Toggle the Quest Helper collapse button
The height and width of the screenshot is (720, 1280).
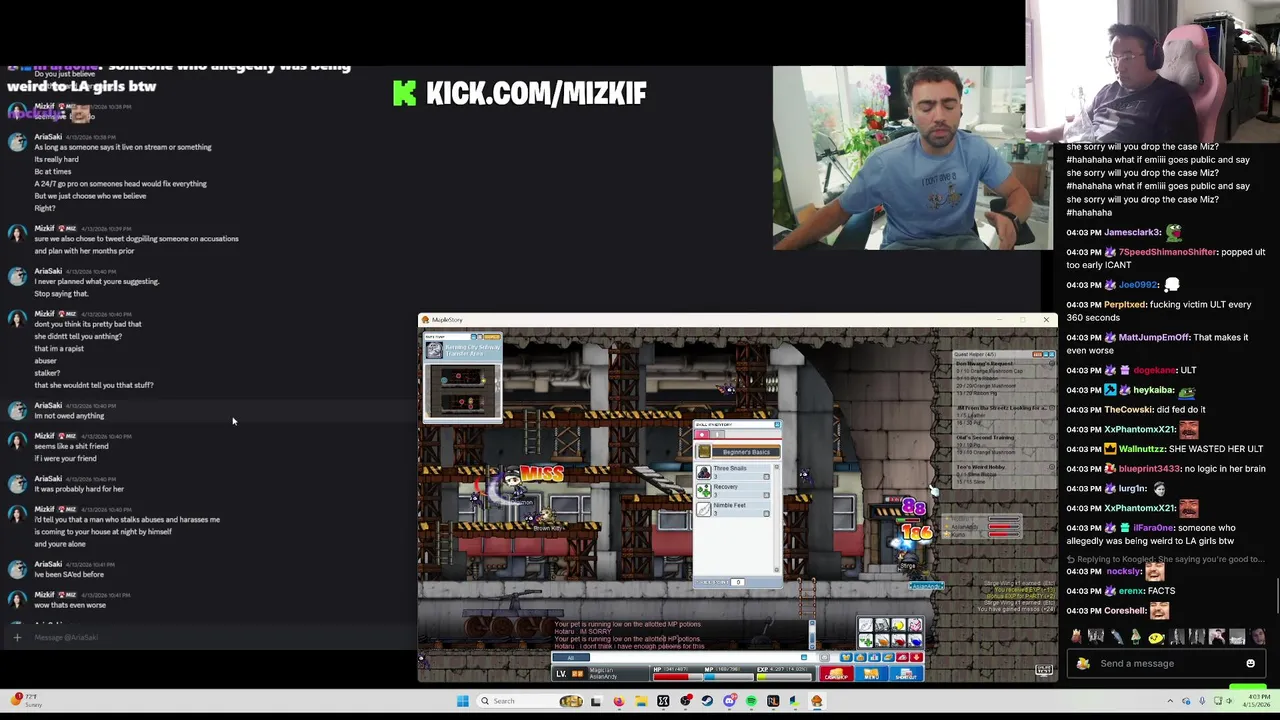[x=1047, y=354]
